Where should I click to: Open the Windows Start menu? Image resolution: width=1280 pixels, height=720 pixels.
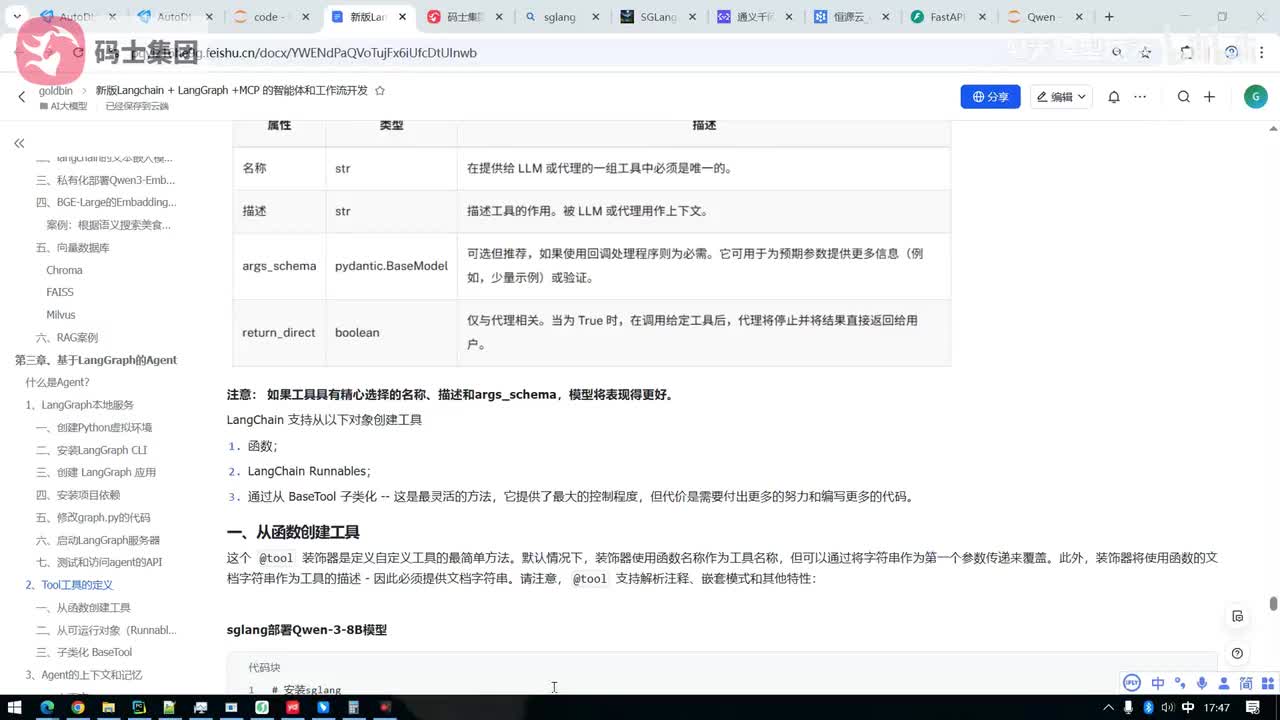click(x=16, y=707)
